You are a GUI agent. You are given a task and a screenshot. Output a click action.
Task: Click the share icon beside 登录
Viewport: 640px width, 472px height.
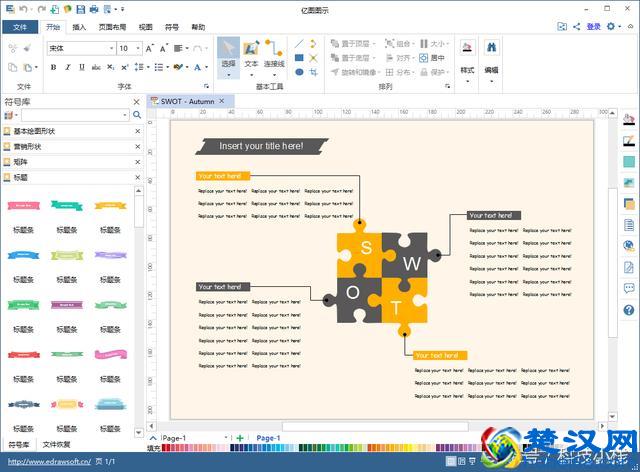point(576,27)
